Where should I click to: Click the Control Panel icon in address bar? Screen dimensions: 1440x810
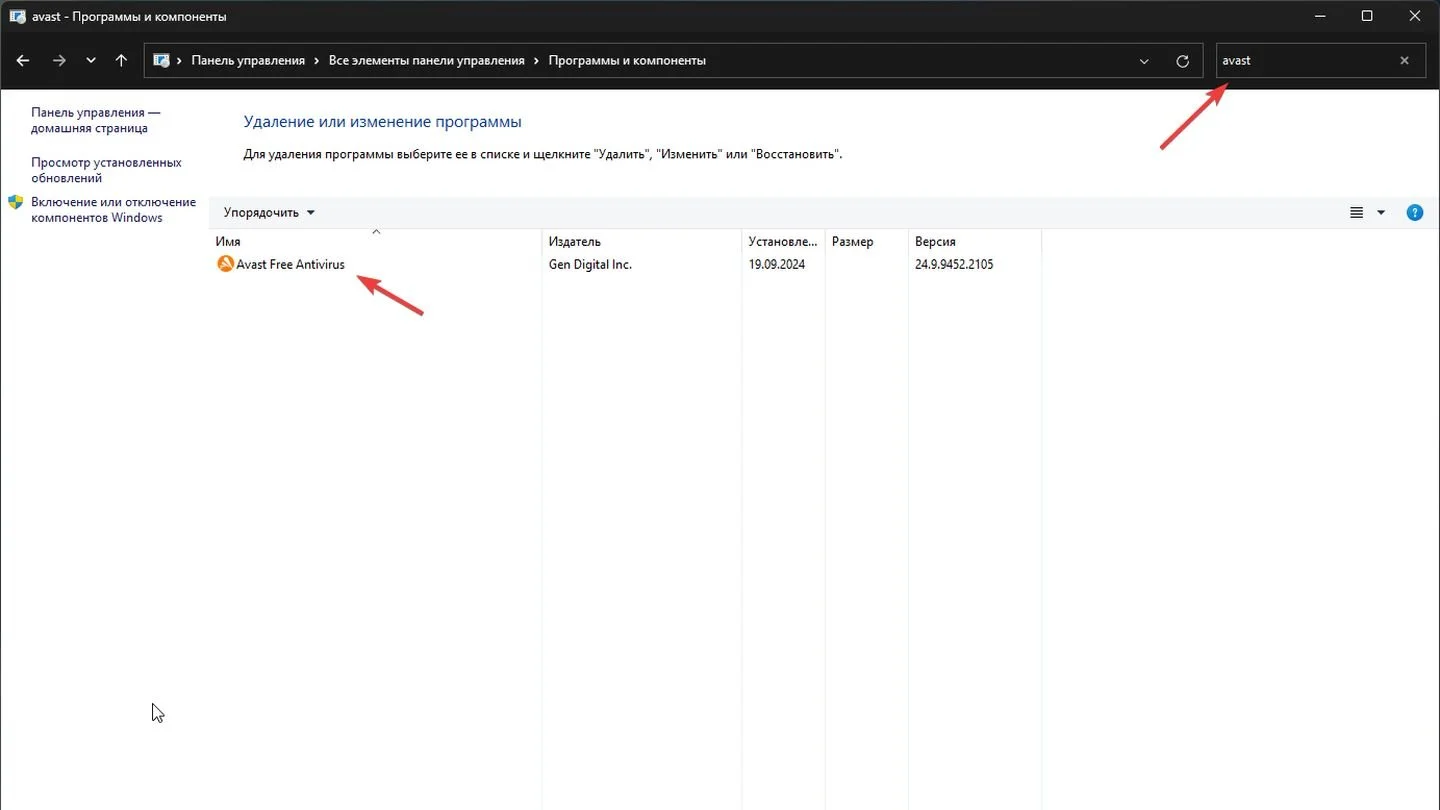coord(161,60)
